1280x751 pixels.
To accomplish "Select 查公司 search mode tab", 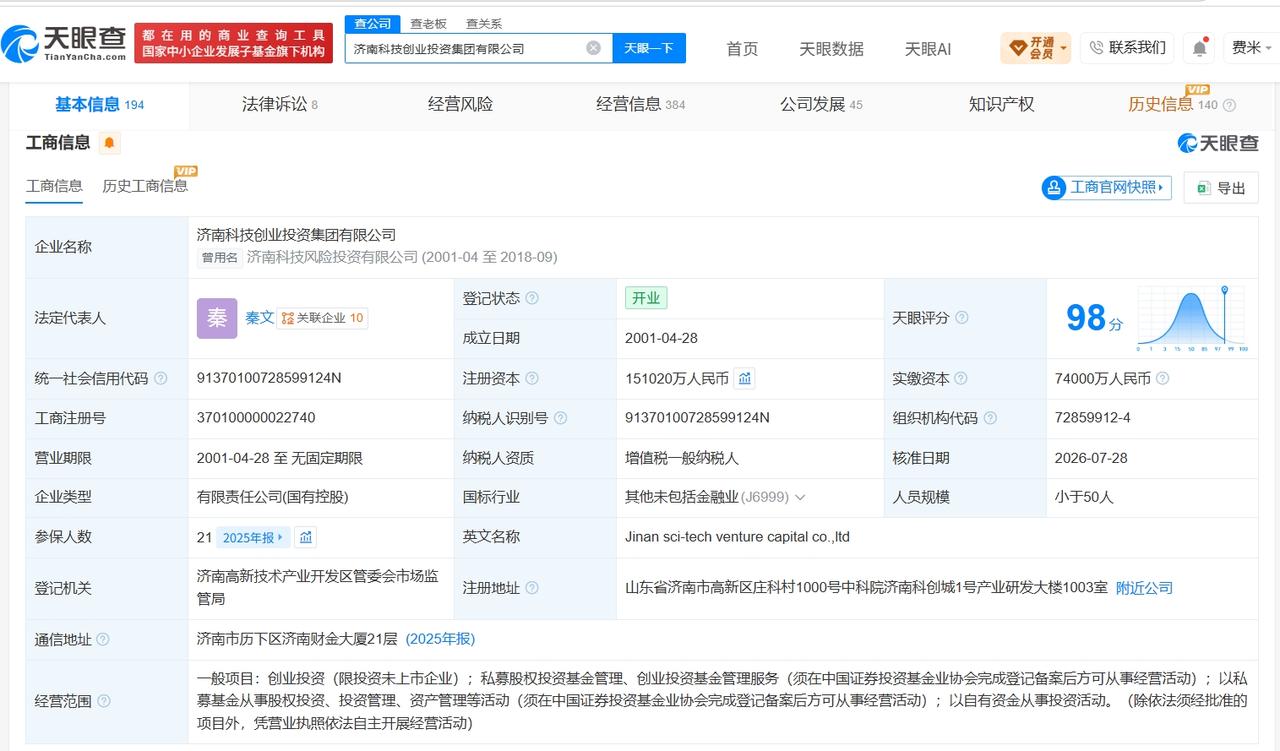I will [373, 23].
